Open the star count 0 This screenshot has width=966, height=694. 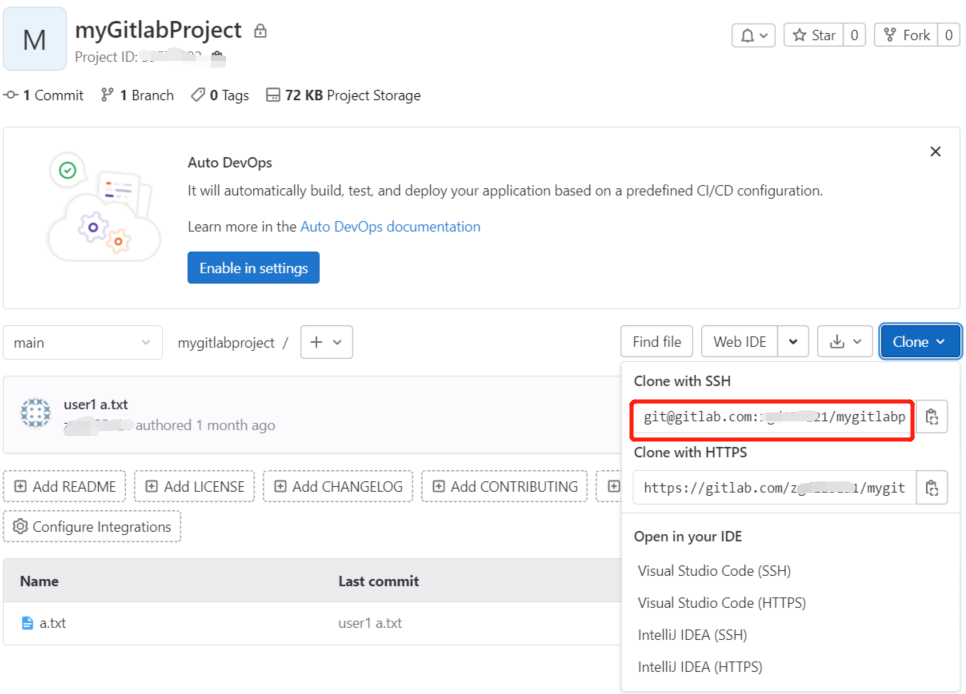[x=854, y=35]
